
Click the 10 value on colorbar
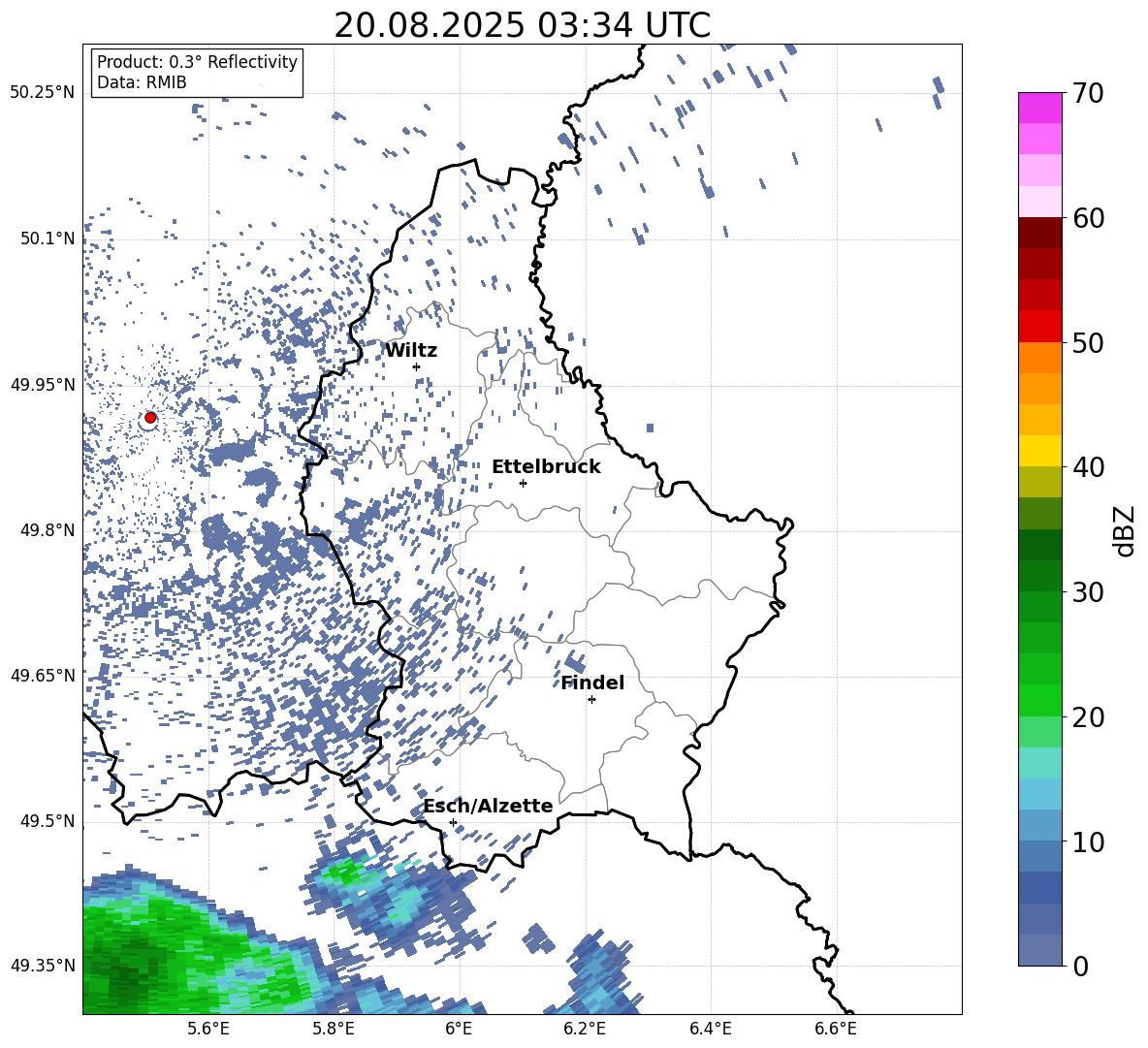coord(1088,842)
